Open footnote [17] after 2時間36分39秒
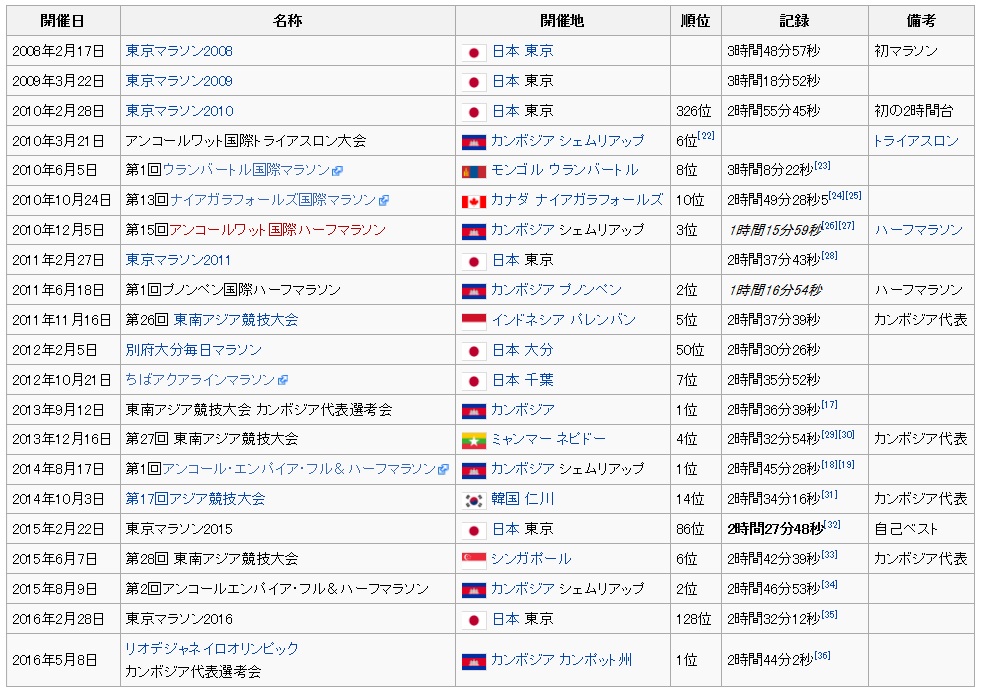 [829, 405]
